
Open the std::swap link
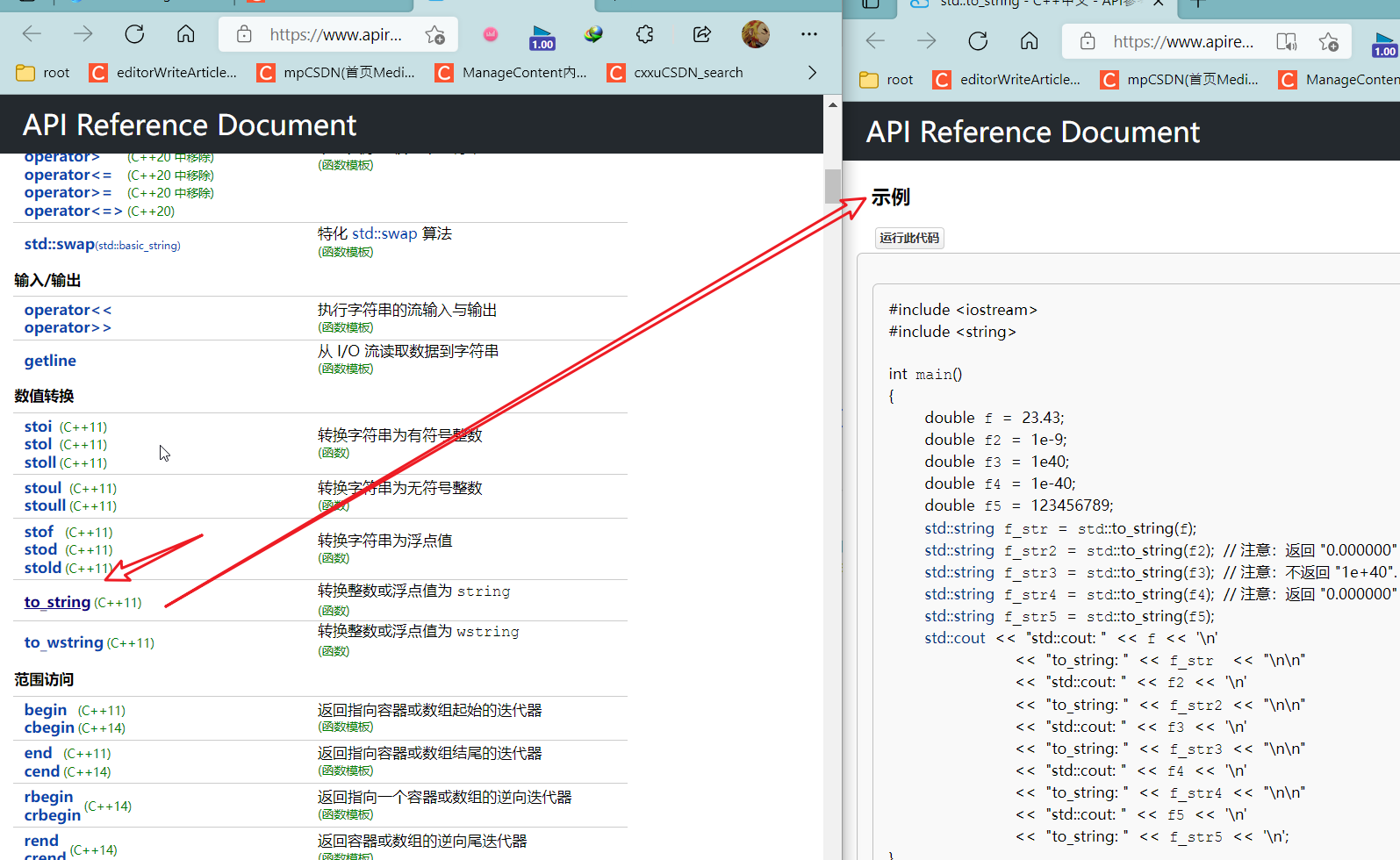coord(102,244)
